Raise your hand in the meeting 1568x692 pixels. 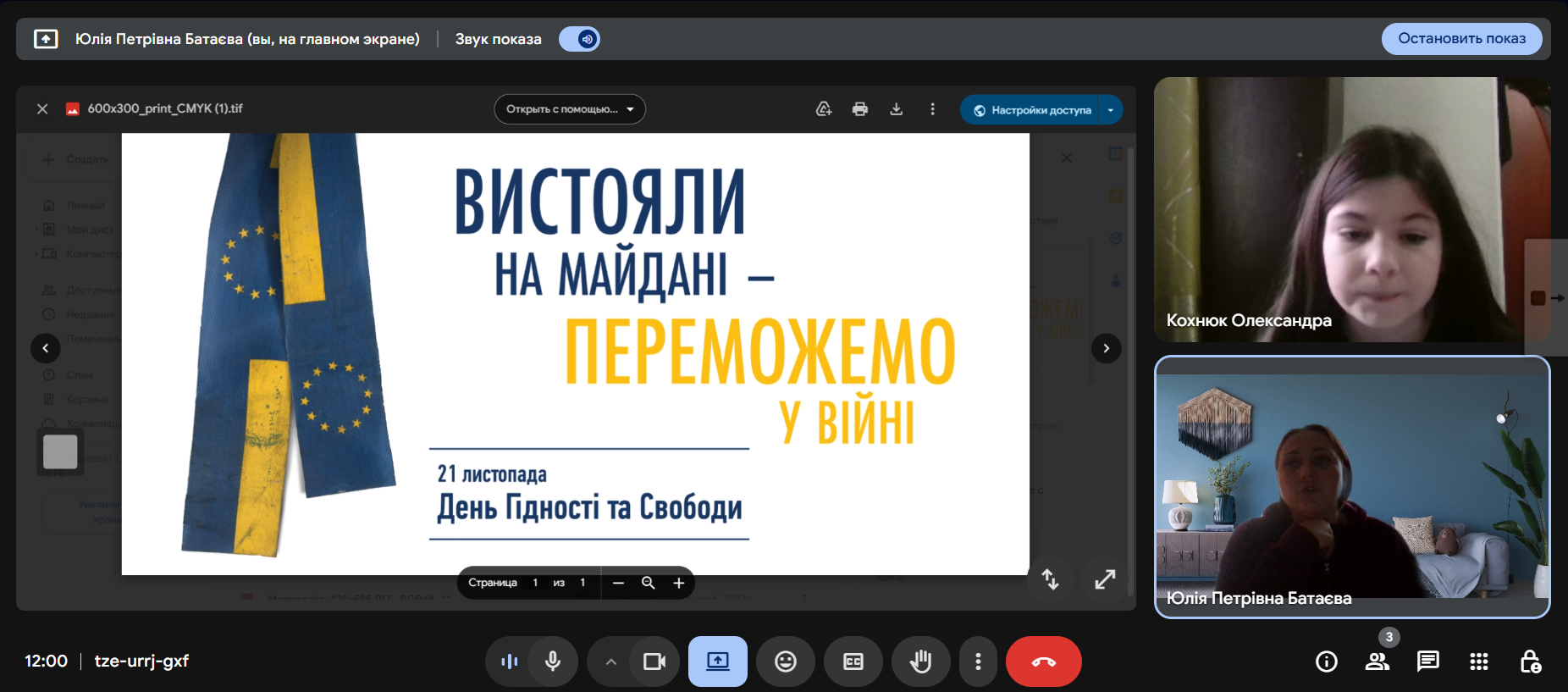pos(920,662)
